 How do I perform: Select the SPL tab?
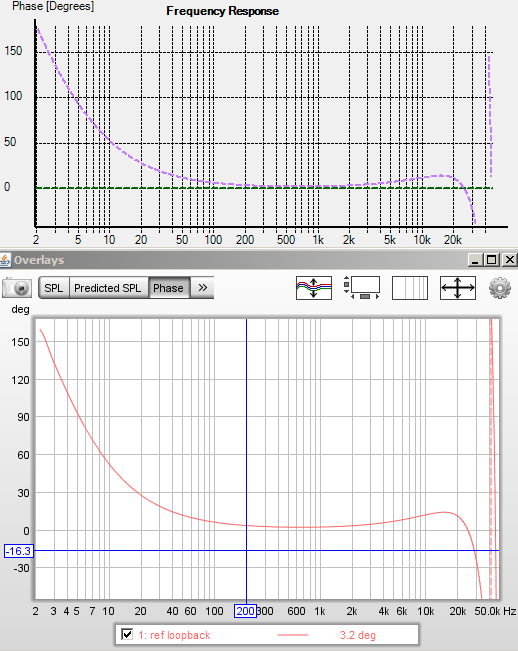[x=54, y=288]
